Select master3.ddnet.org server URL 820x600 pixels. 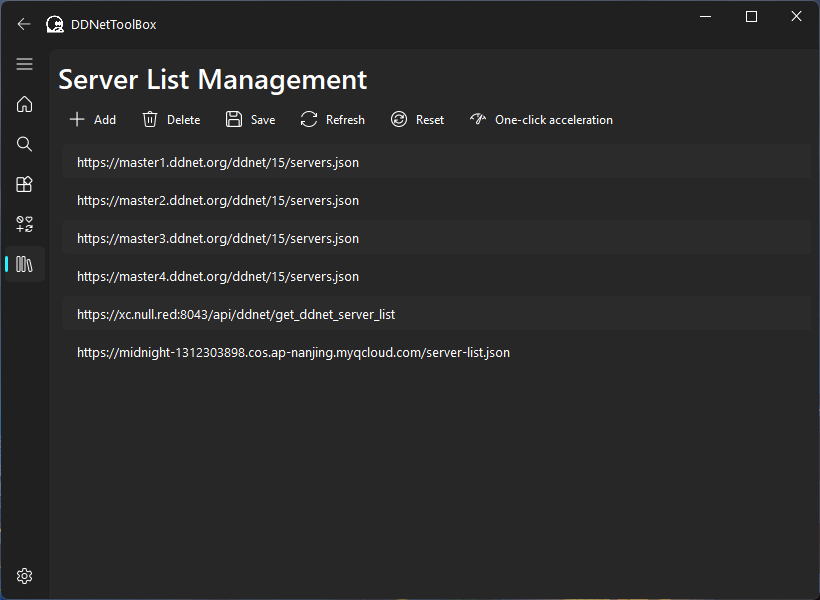point(436,239)
